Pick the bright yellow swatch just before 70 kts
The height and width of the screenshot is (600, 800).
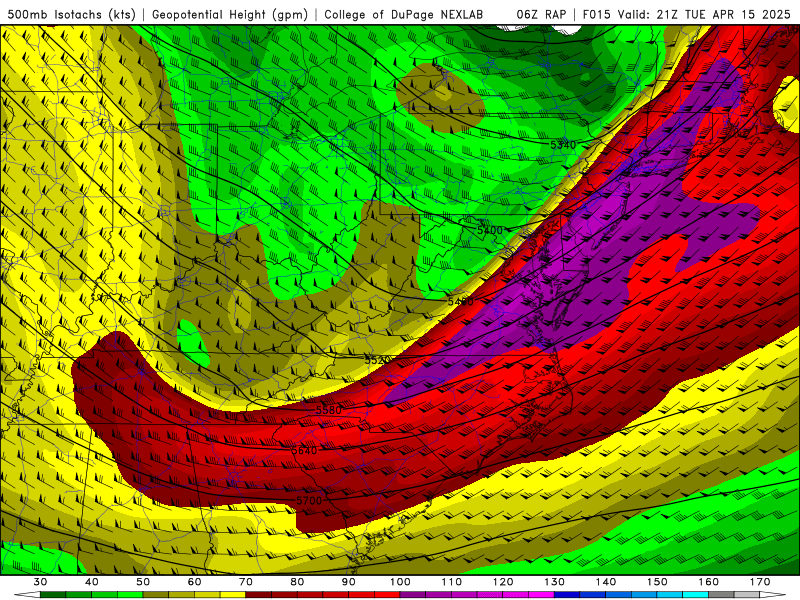point(233,595)
